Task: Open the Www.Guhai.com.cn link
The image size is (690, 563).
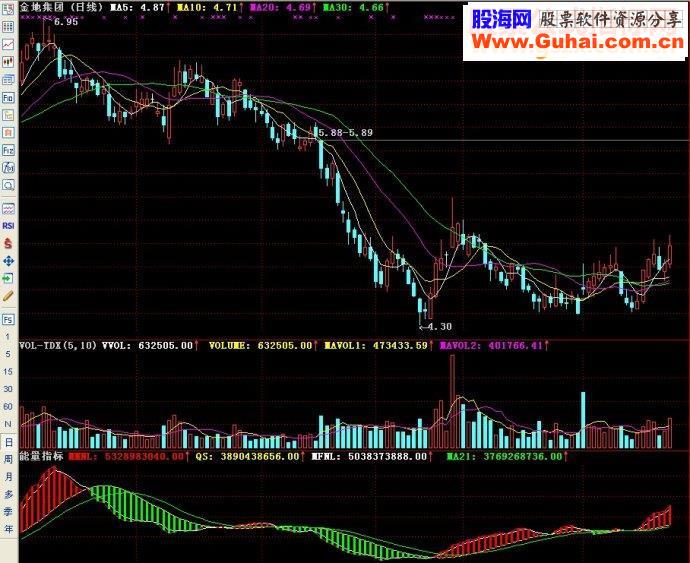Action: pyautogui.click(x=578, y=42)
